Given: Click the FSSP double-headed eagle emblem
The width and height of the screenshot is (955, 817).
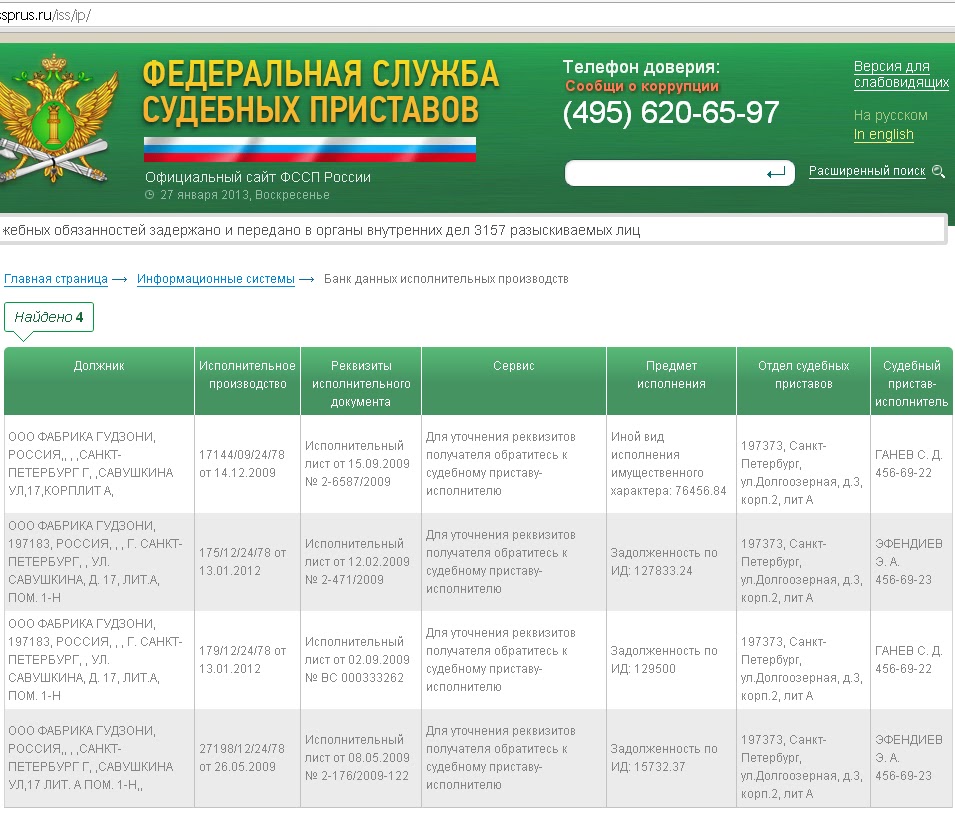Looking at the screenshot, I should pos(58,118).
